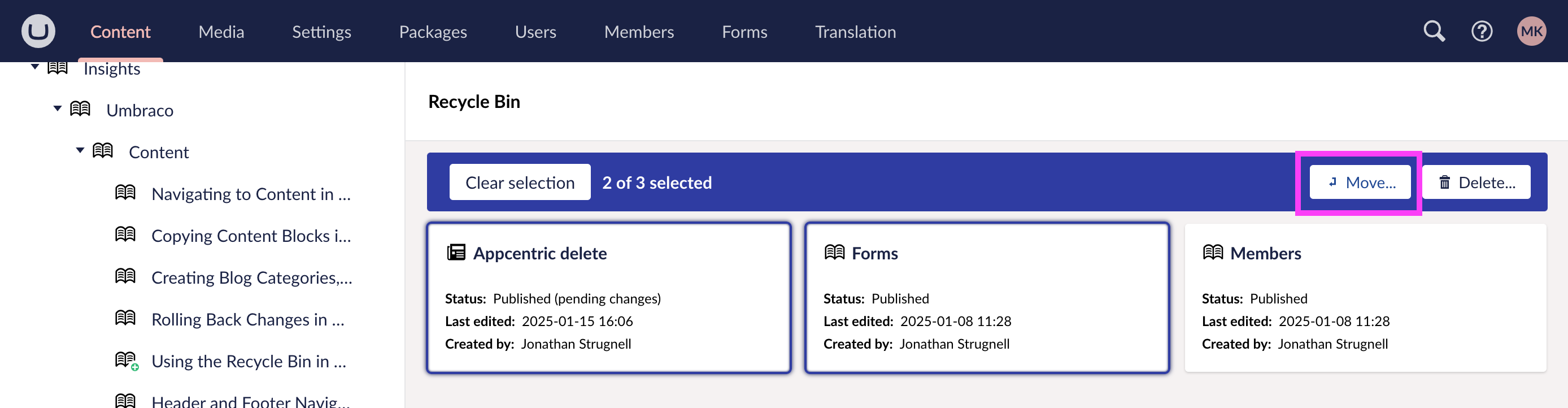
Task: Switch to the Media section
Action: click(x=221, y=32)
